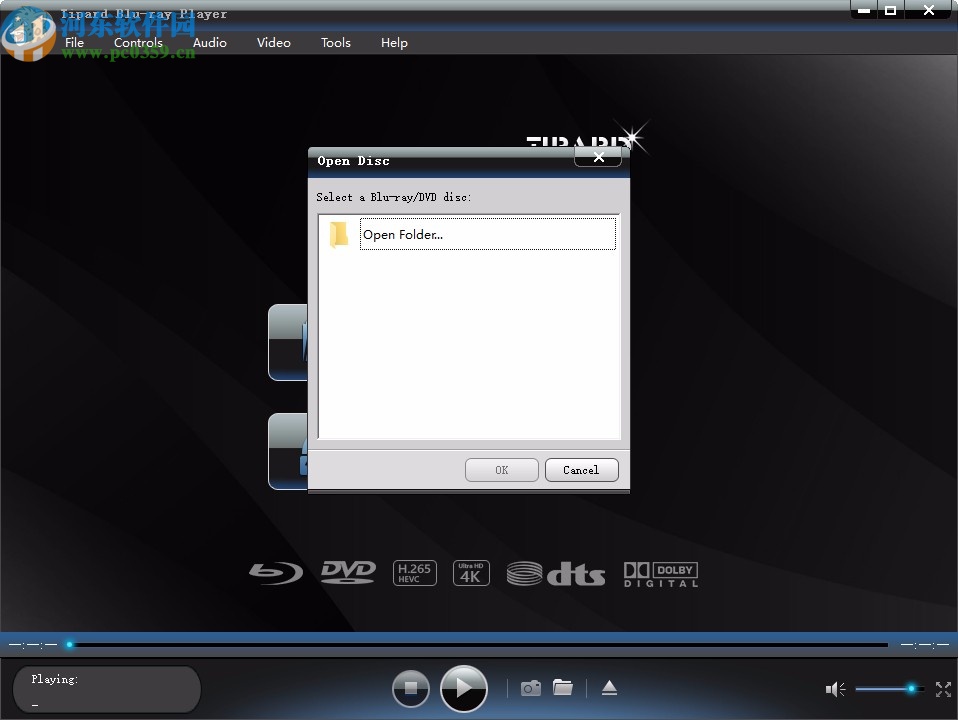Select the dts audio logo
This screenshot has height=720, width=958.
click(x=557, y=573)
